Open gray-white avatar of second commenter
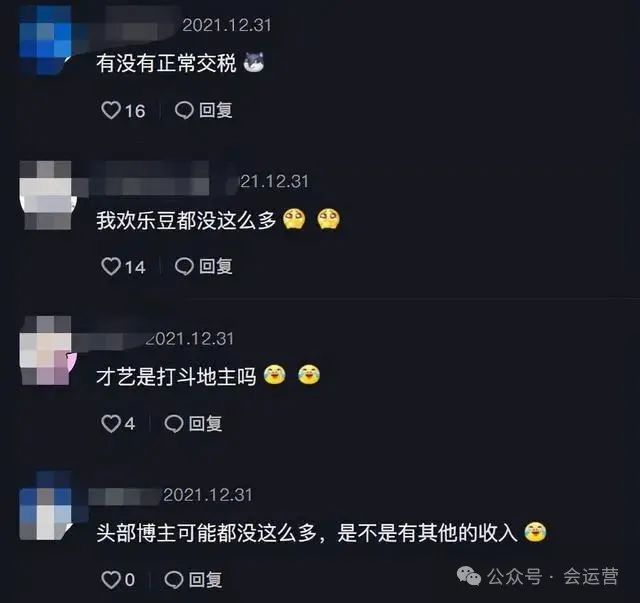Viewport: 640px width, 603px height. (x=48, y=195)
